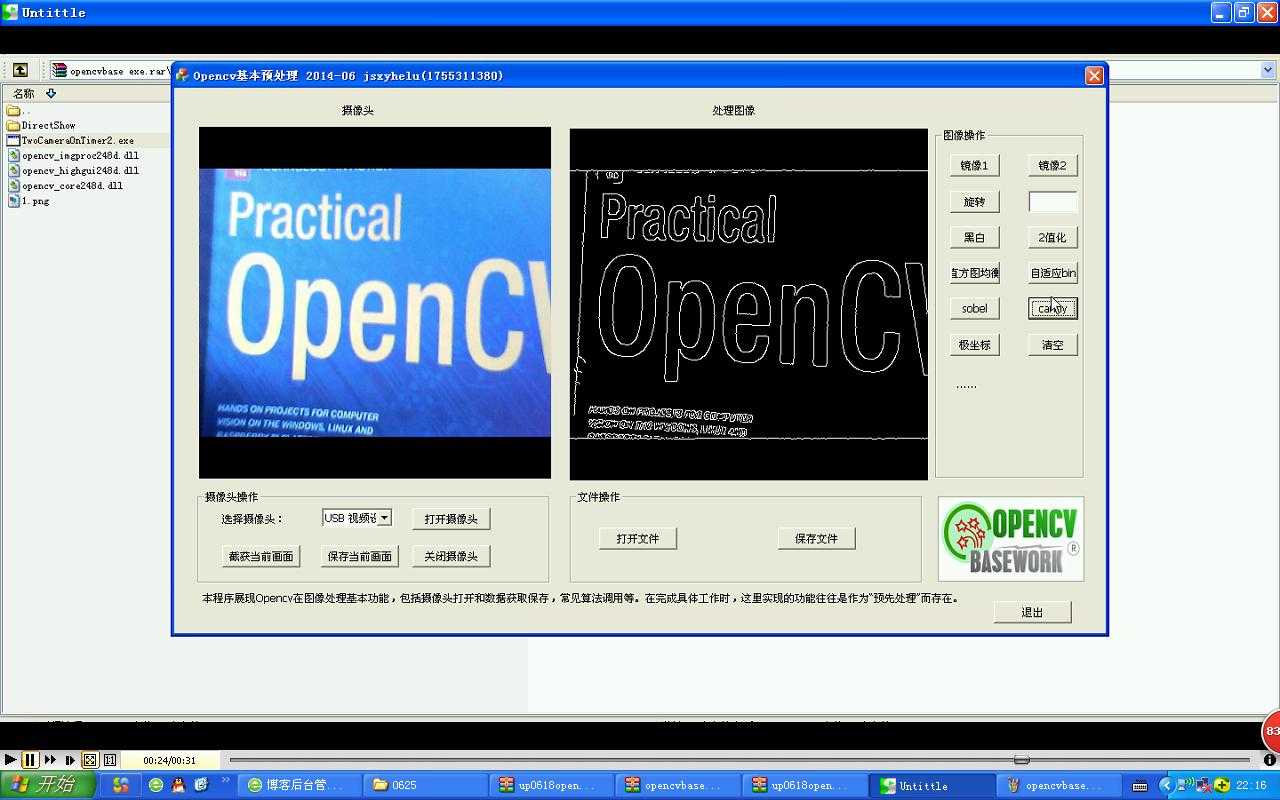1280x800 pixels.
Task: Click the sort arrow next to 名称 column
Action: [51, 93]
